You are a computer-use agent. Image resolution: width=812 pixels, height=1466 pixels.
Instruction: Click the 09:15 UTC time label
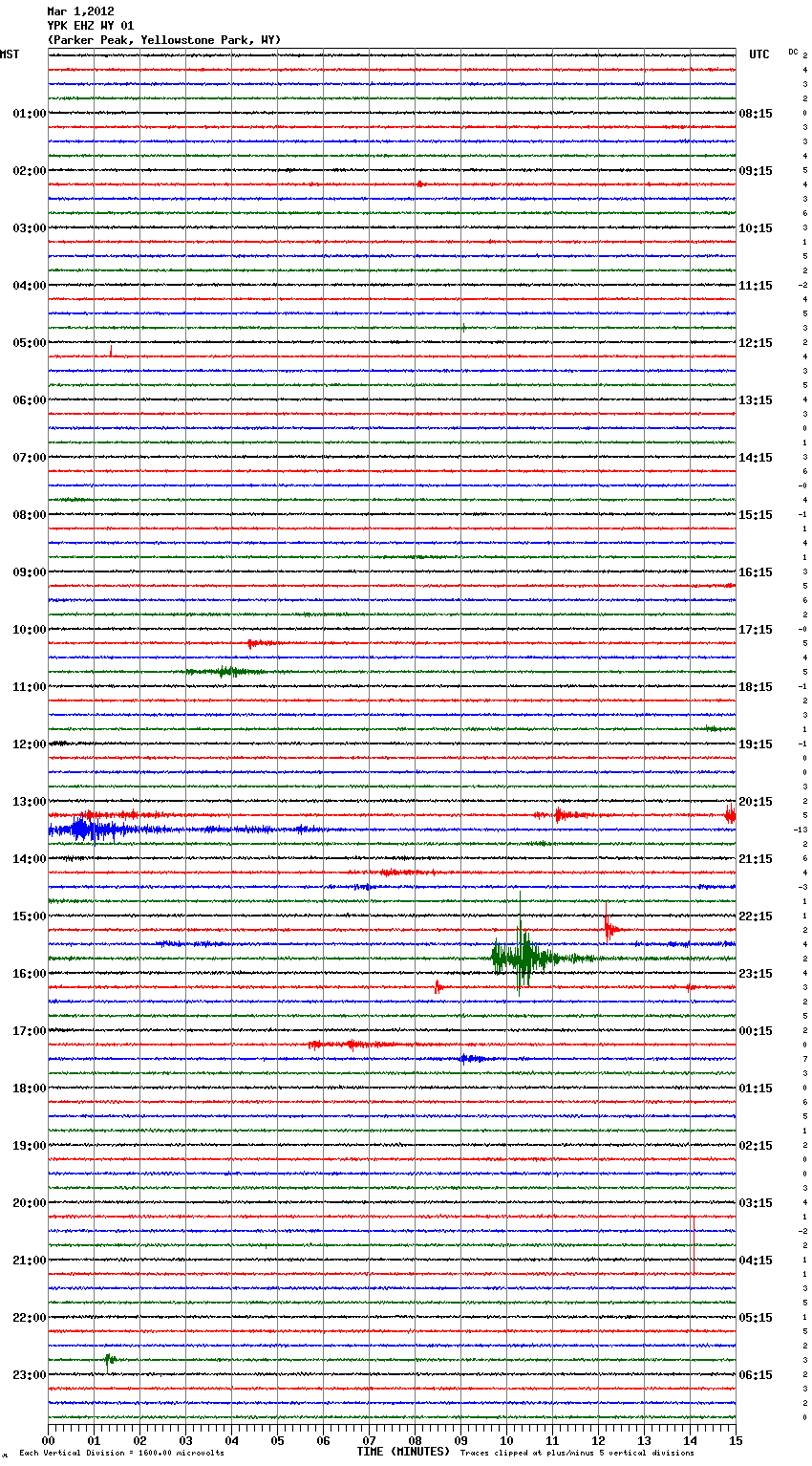[756, 171]
